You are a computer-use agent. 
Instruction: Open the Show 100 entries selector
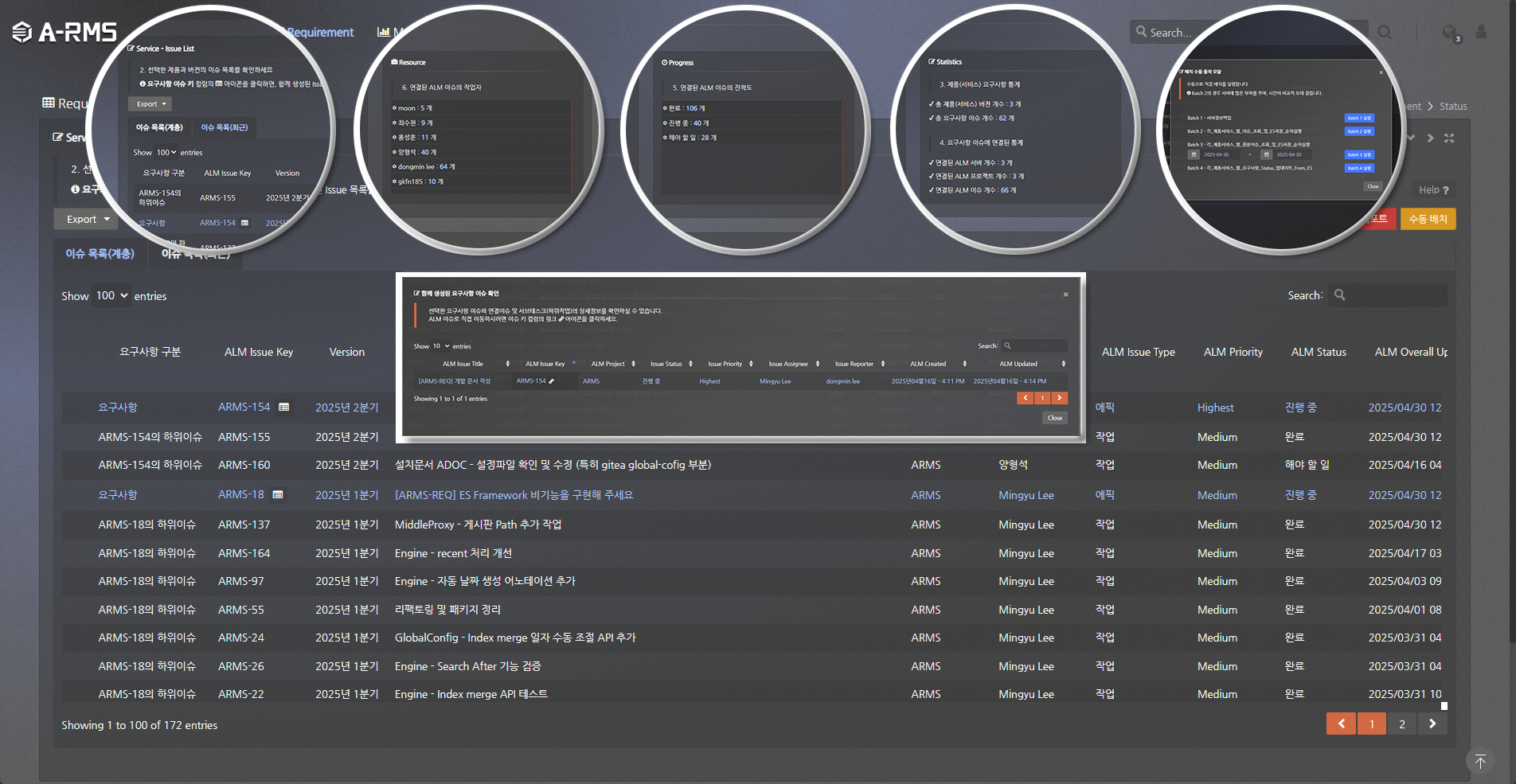pyautogui.click(x=111, y=296)
